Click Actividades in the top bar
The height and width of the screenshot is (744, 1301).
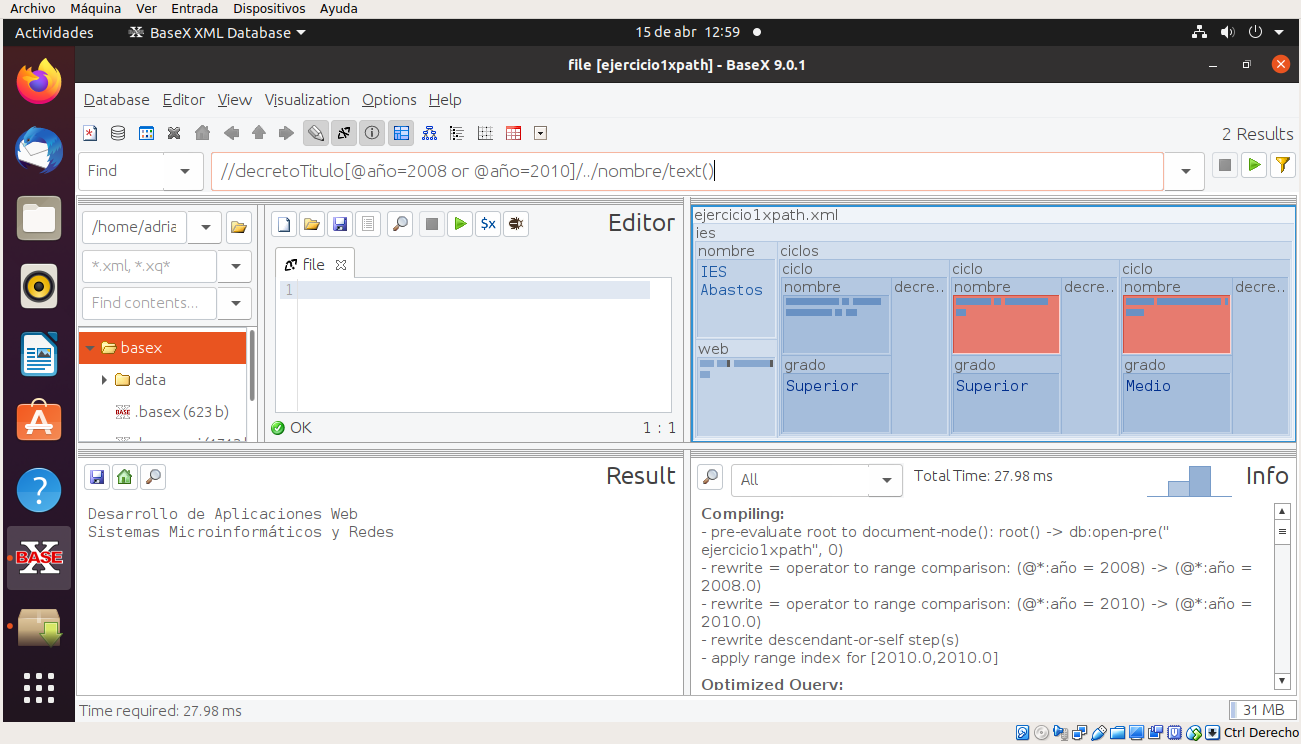(x=54, y=32)
